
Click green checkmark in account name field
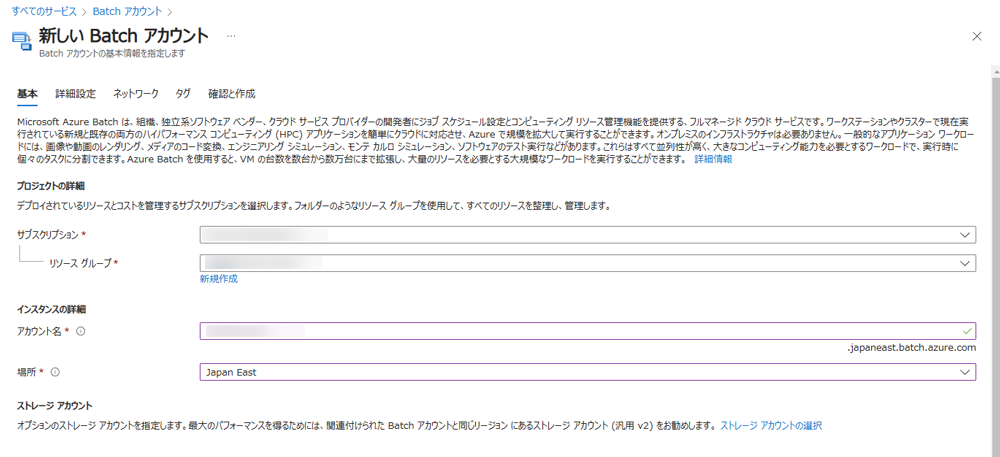(x=967, y=331)
